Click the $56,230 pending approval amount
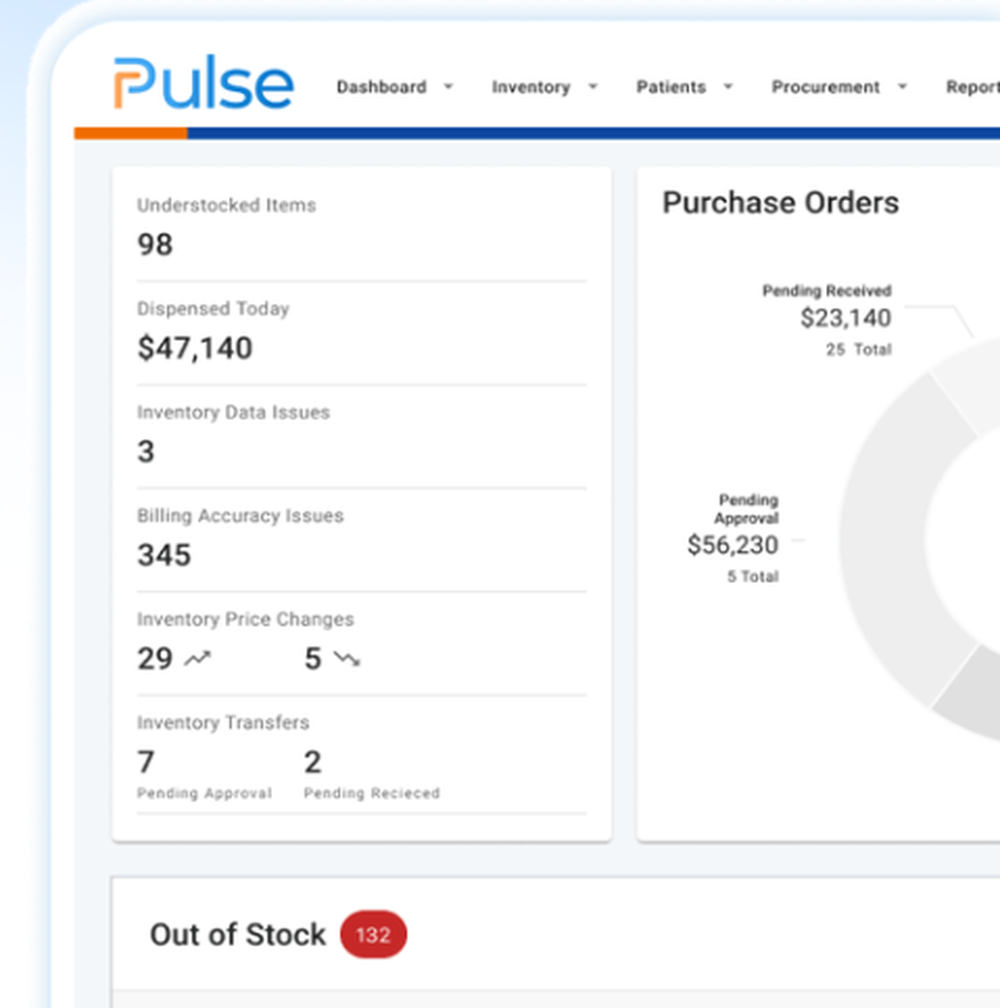1000x1008 pixels. (x=733, y=545)
